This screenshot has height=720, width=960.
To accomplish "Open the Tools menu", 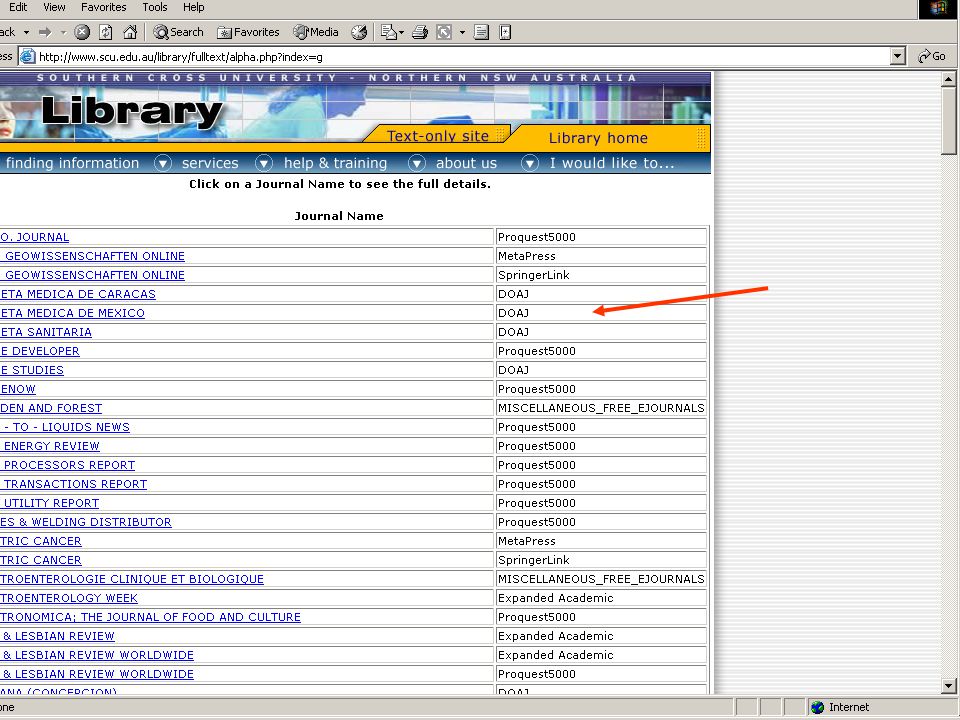I will click(155, 7).
